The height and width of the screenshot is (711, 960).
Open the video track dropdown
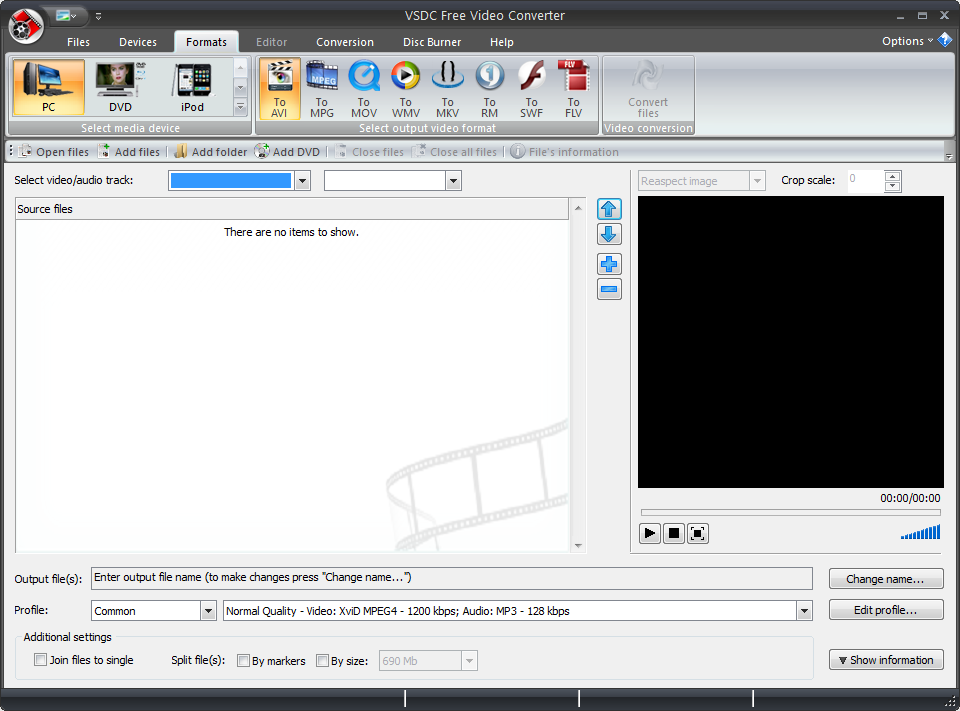tap(302, 181)
